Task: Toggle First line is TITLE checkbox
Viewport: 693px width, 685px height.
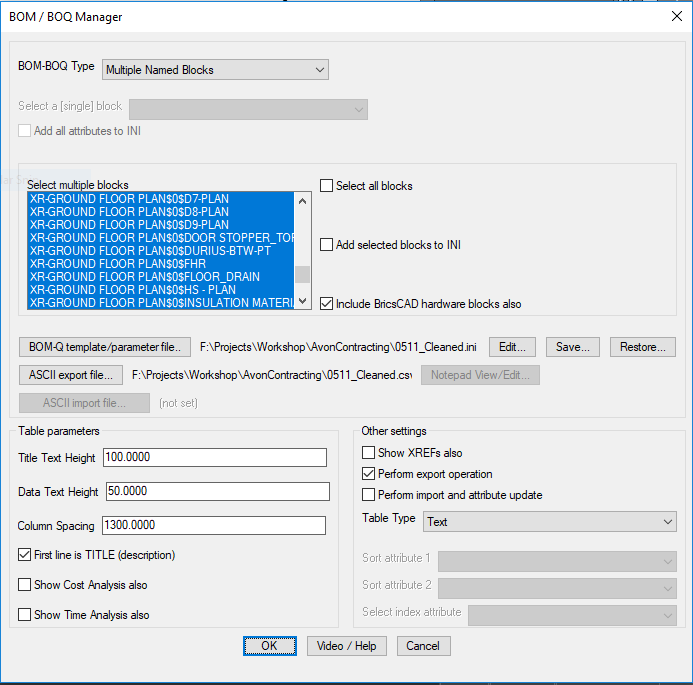Action: click(25, 555)
